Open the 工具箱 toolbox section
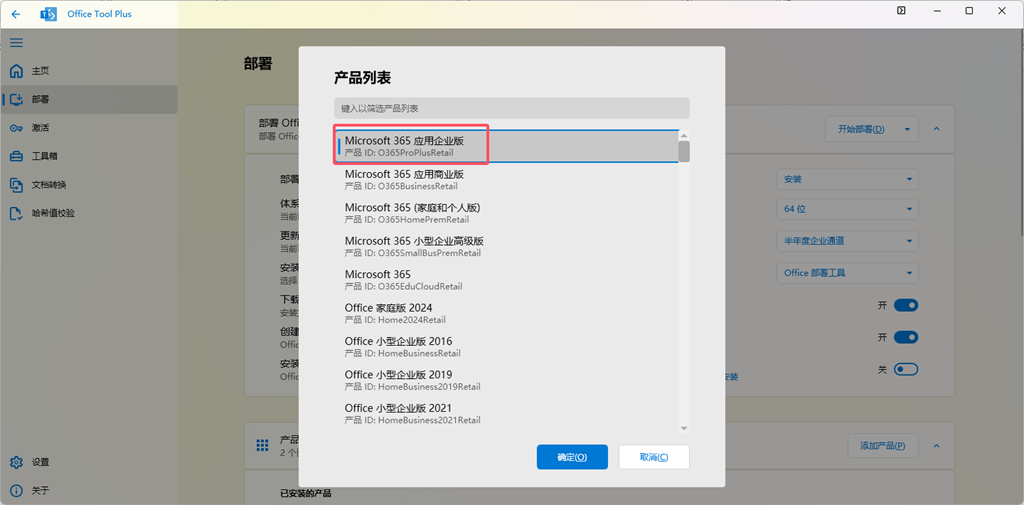Screen dimensions: 1024x505 [x=89, y=156]
